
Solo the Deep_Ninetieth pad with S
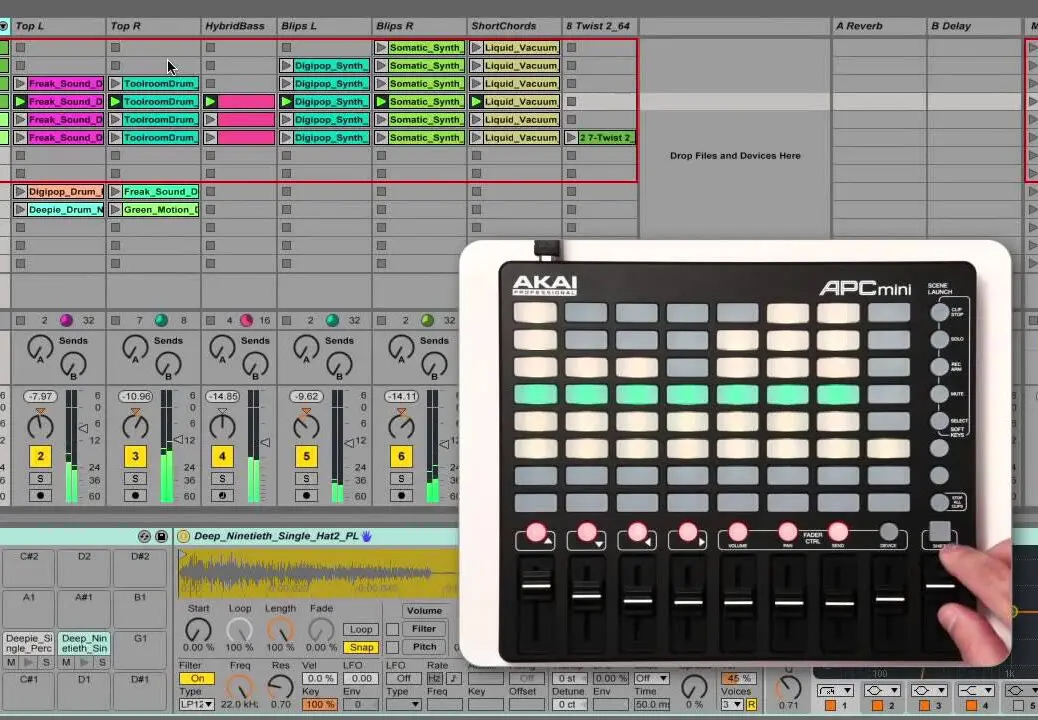[x=102, y=662]
